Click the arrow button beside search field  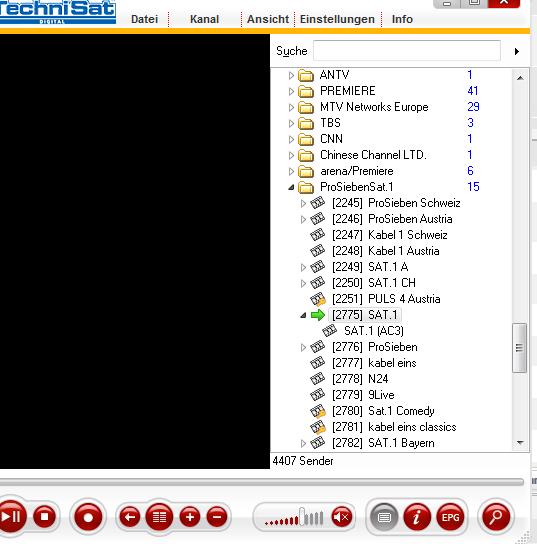[517, 51]
